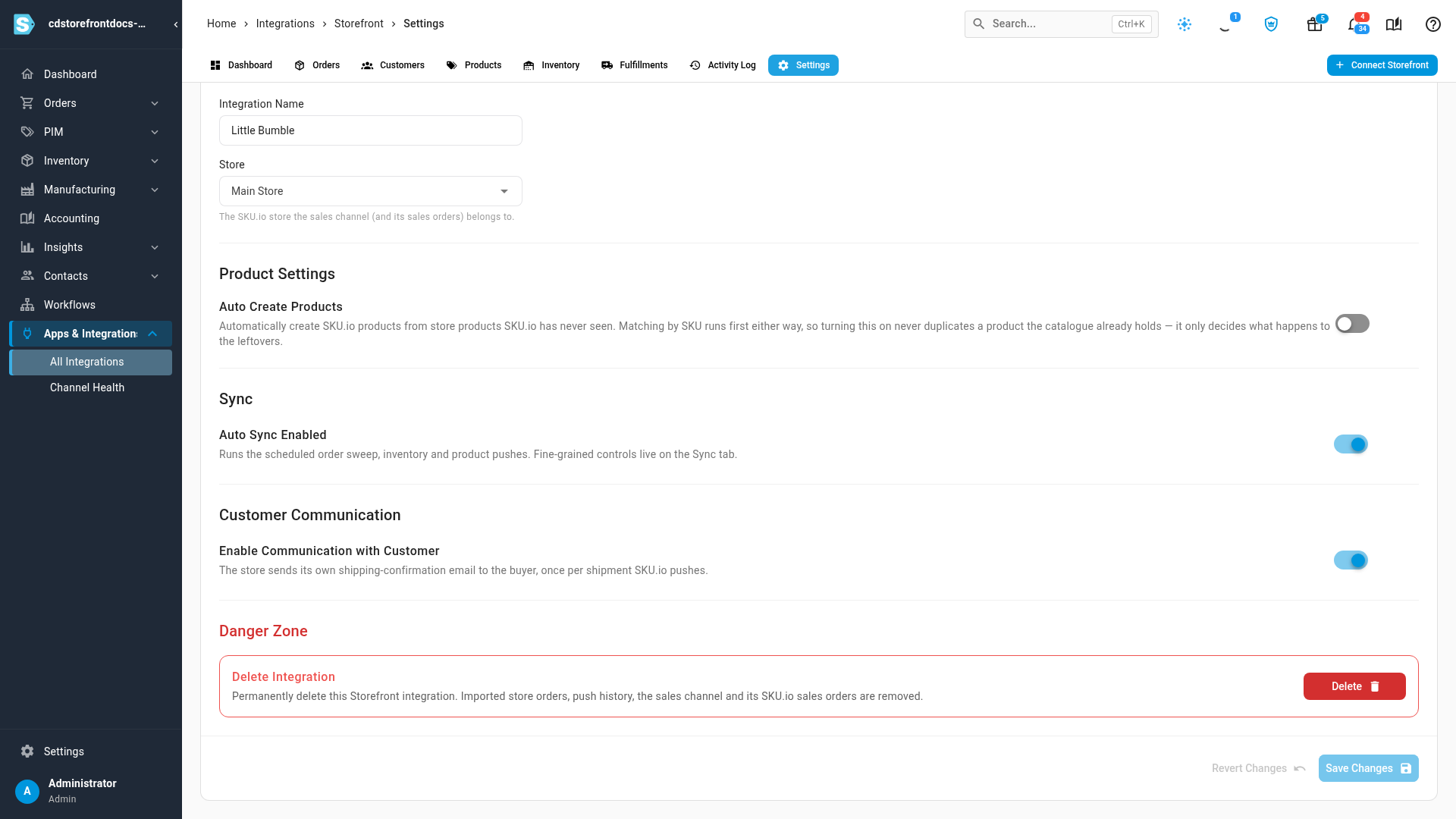Open the Activity Log tab

coord(723,65)
